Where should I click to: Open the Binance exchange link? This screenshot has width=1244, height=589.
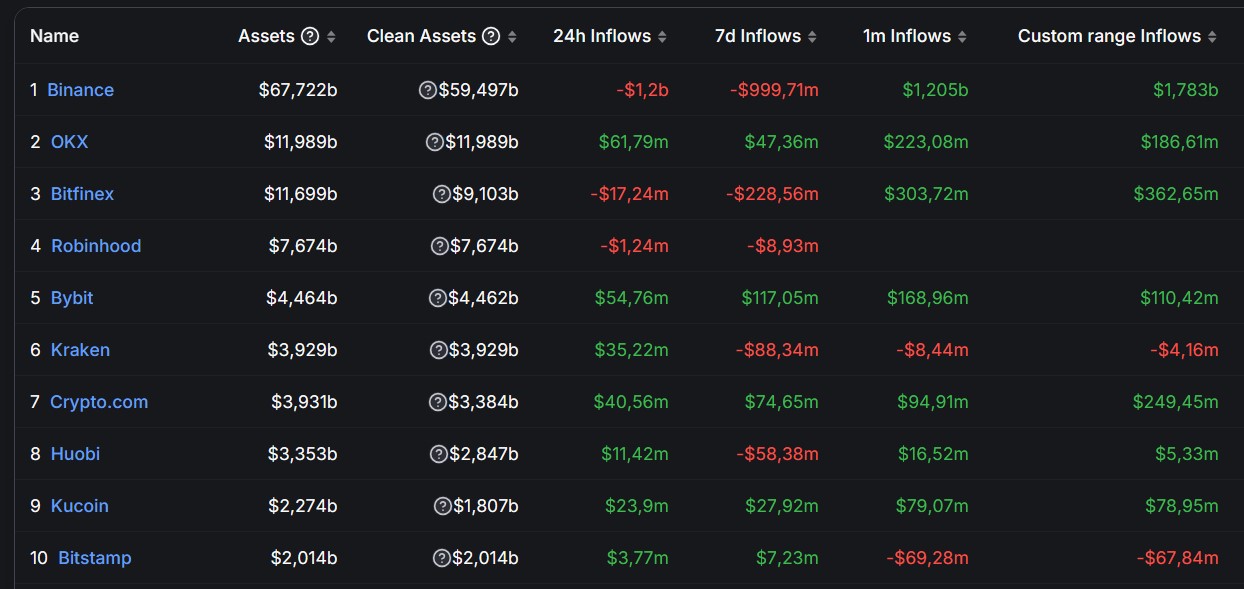(x=80, y=90)
